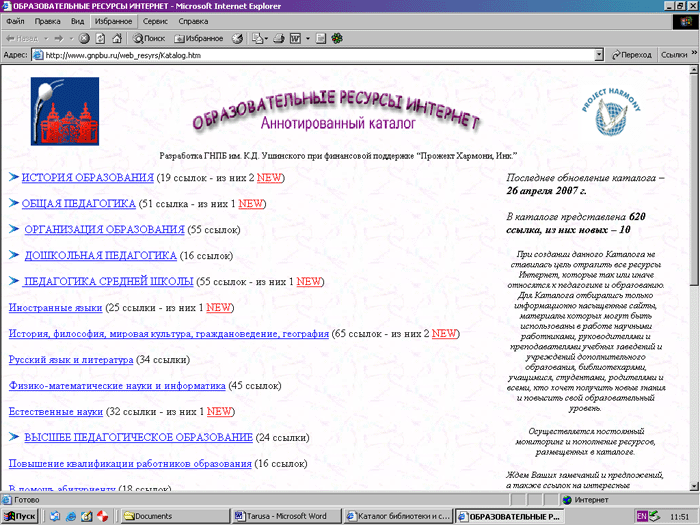Click the vertical scrollbar down arrow
Screen dimensions: 700x525
[692, 485]
